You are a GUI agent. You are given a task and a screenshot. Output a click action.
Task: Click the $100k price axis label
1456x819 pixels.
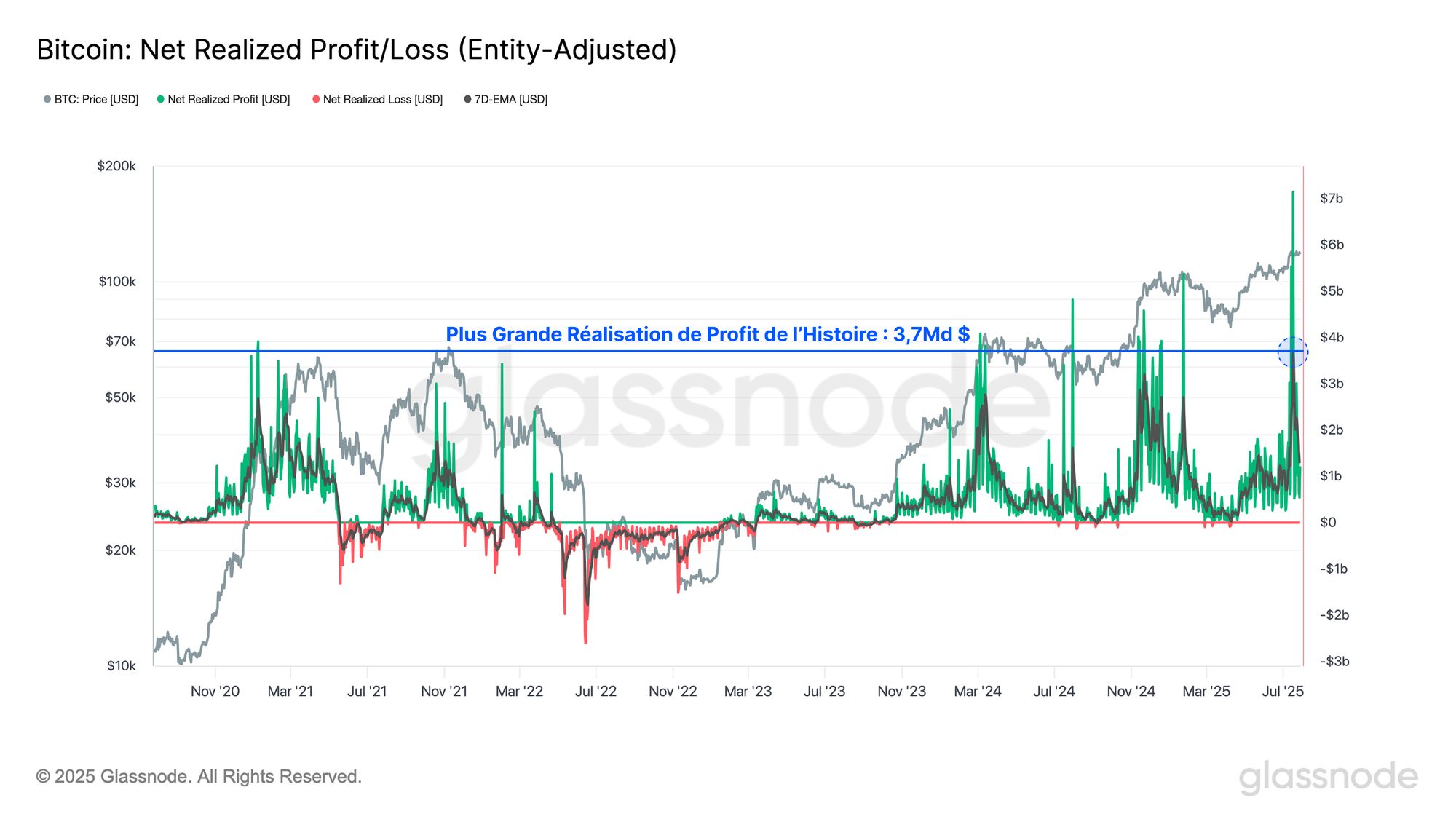tap(117, 282)
